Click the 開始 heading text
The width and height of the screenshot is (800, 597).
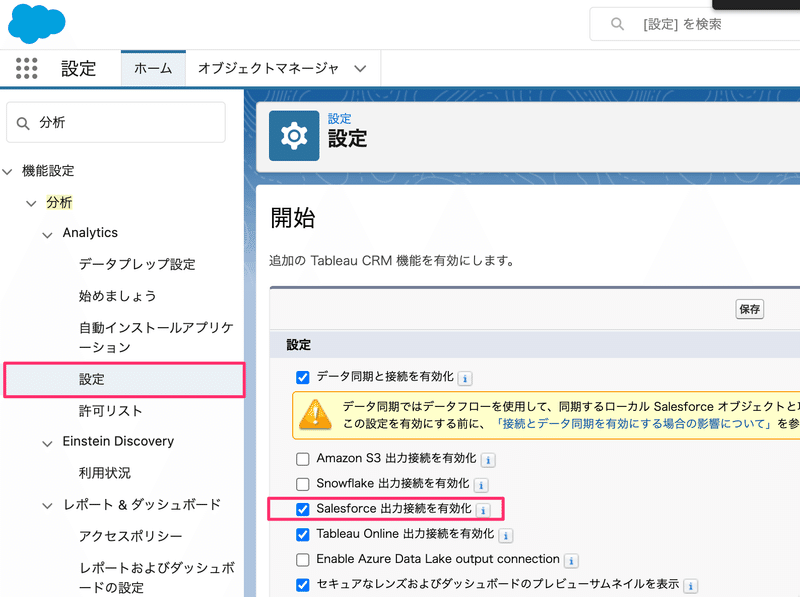(293, 218)
